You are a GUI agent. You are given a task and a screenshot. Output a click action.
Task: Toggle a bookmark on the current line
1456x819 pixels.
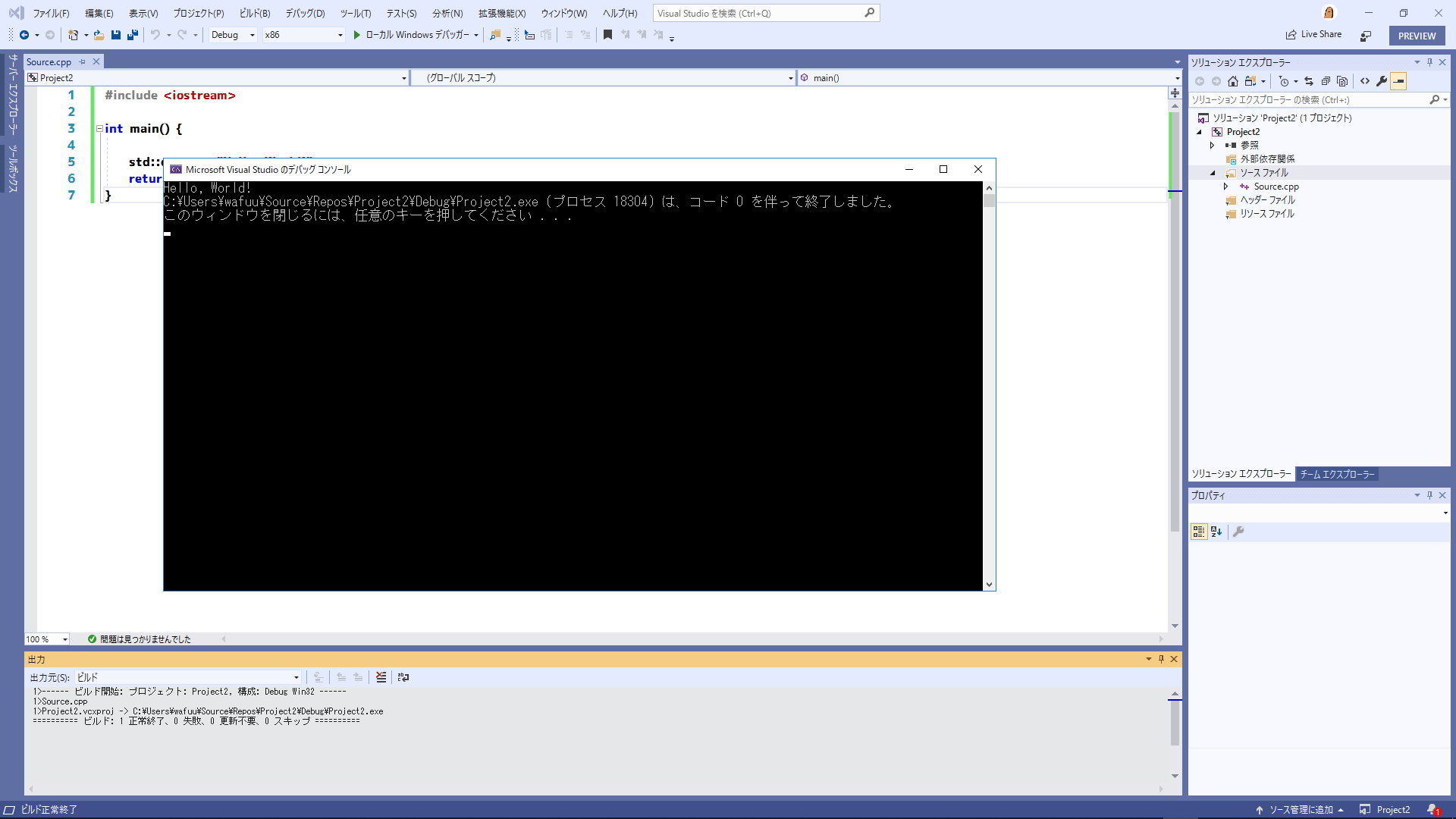pos(607,35)
